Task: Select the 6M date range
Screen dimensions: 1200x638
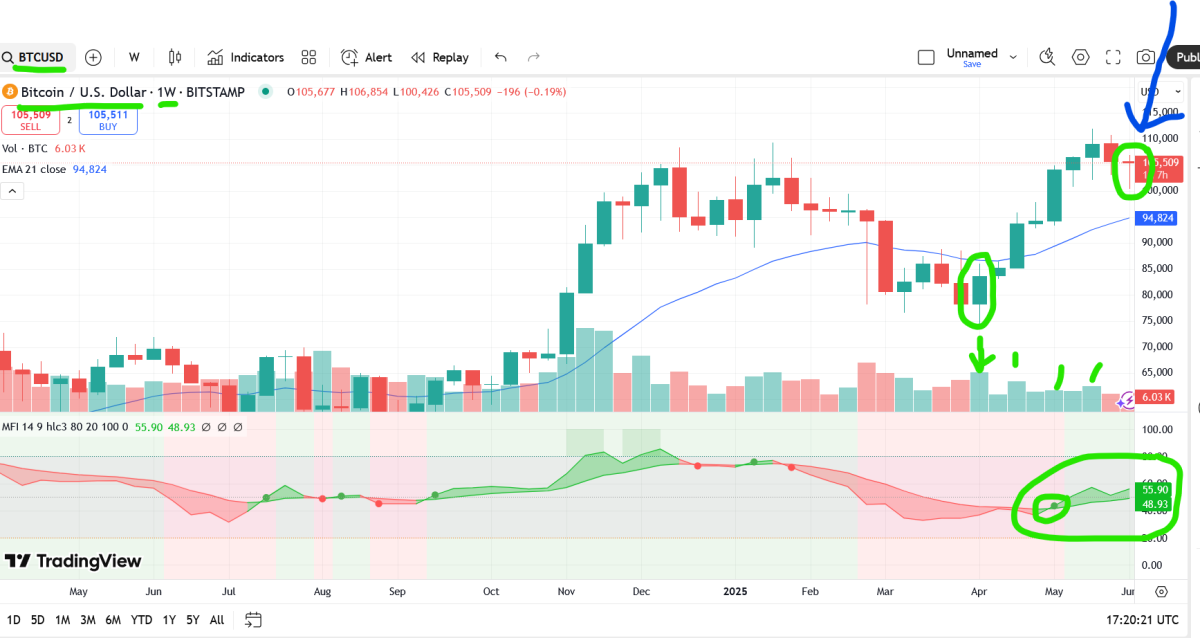Action: [113, 620]
